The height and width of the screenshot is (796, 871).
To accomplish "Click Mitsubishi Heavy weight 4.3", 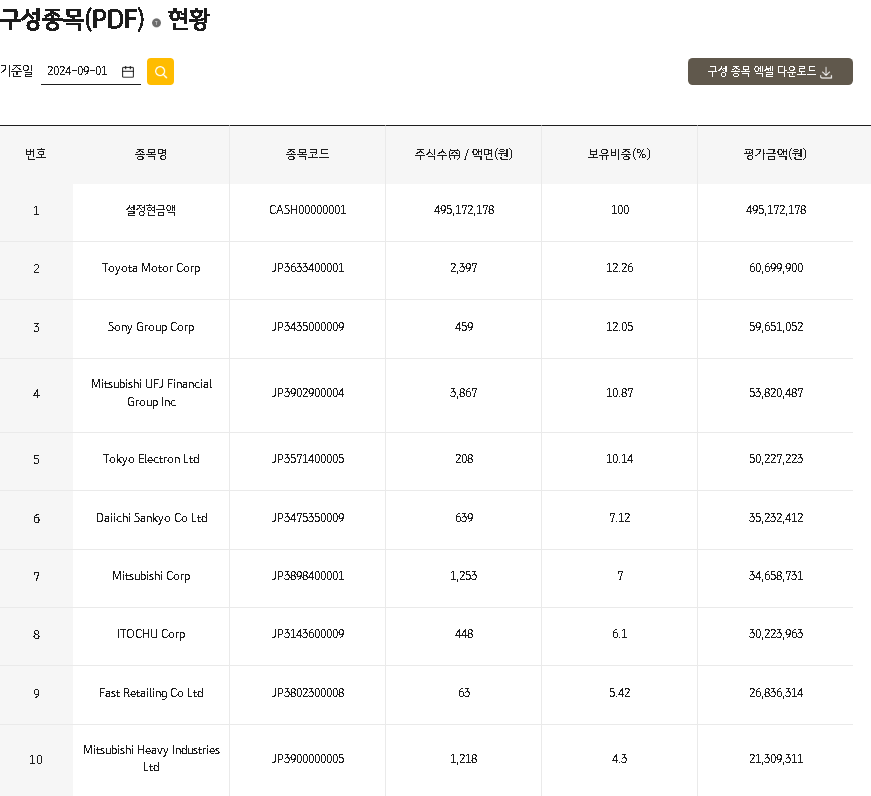I will coord(619,759).
